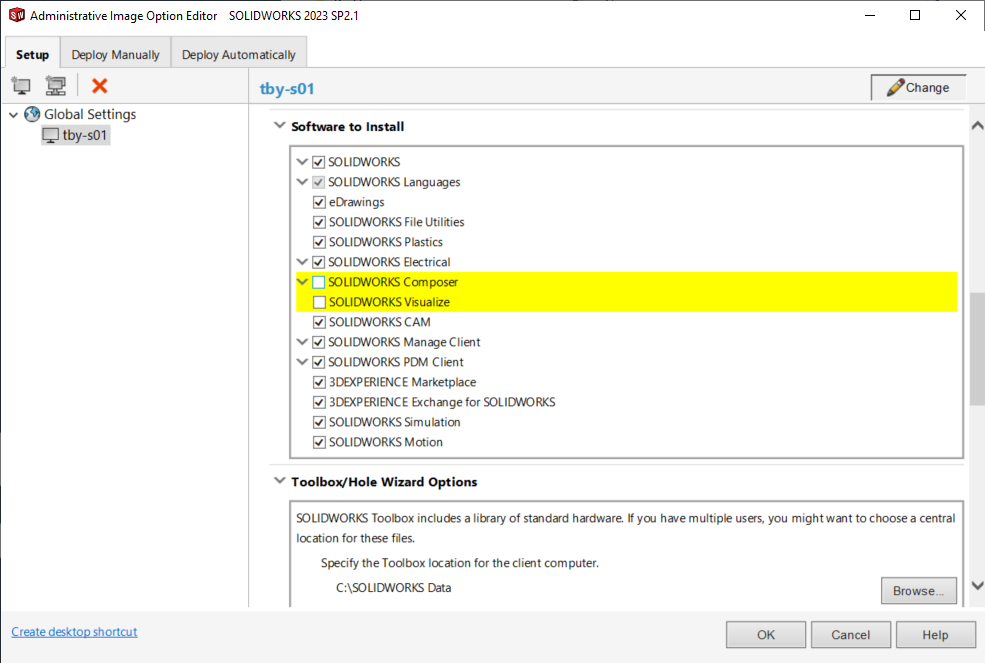Viewport: 985px width, 663px height.
Task: Click the Add Machine toolbar icon
Action: click(21, 86)
